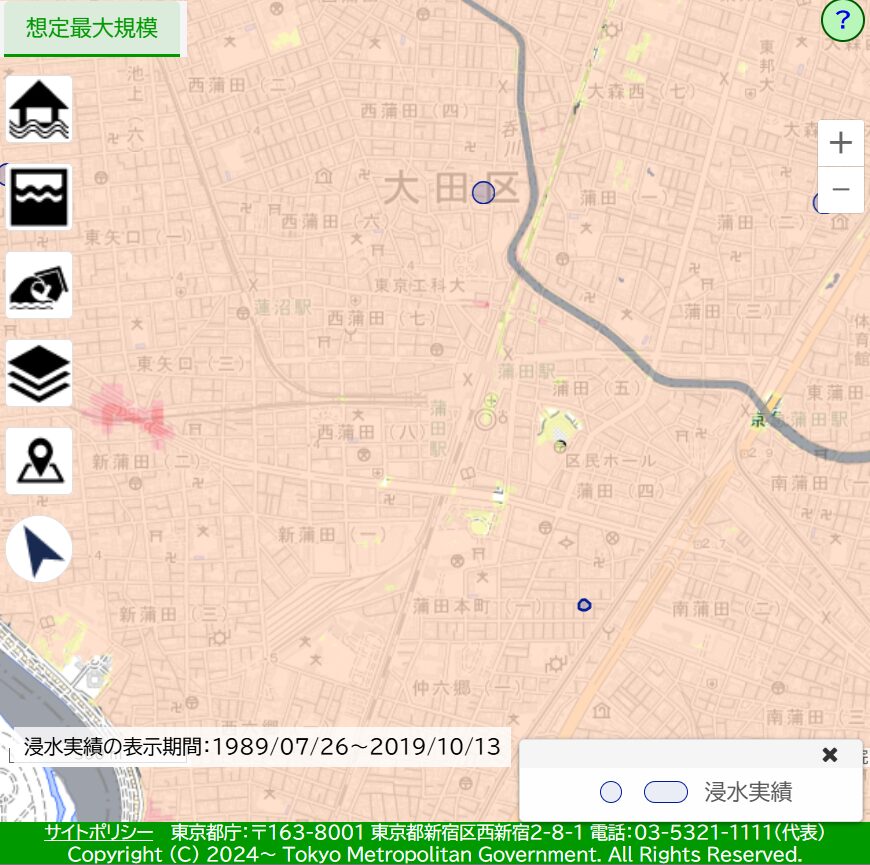The height and width of the screenshot is (865, 870).
Task: Click the 蒲田駅 station label on map
Action: 526,370
